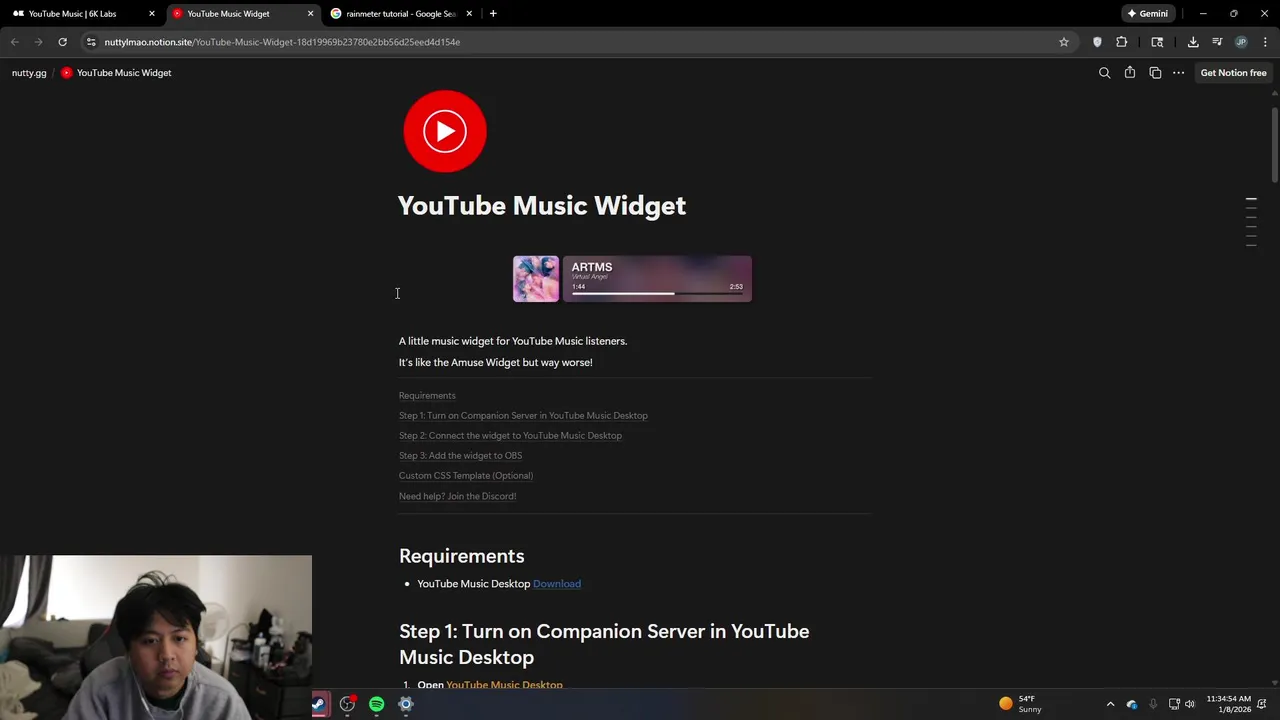Open site information icon in address bar

point(91,42)
